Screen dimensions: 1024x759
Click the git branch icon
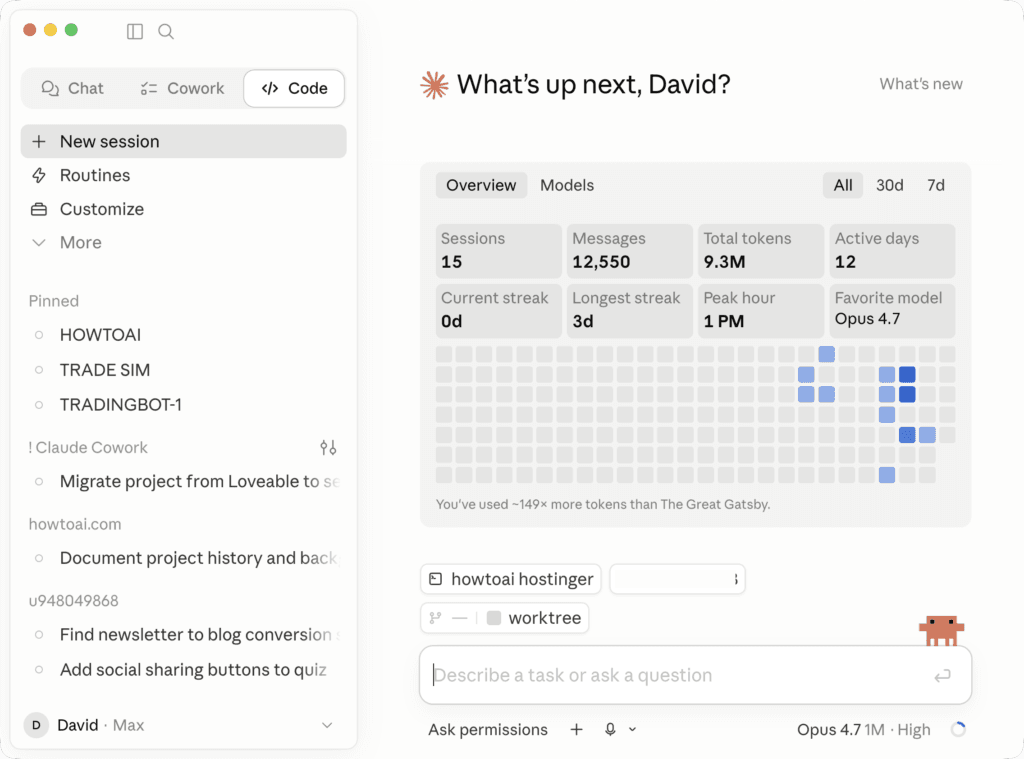coord(436,618)
